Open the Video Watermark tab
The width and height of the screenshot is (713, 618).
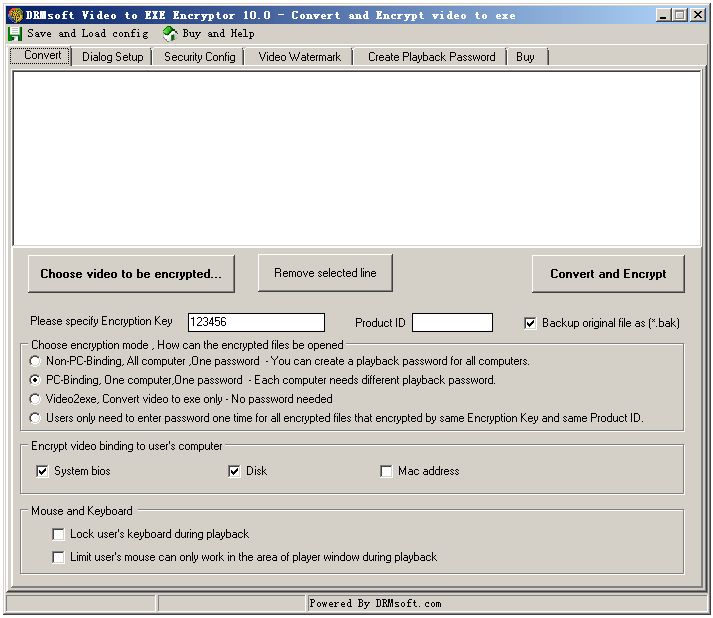click(x=299, y=57)
